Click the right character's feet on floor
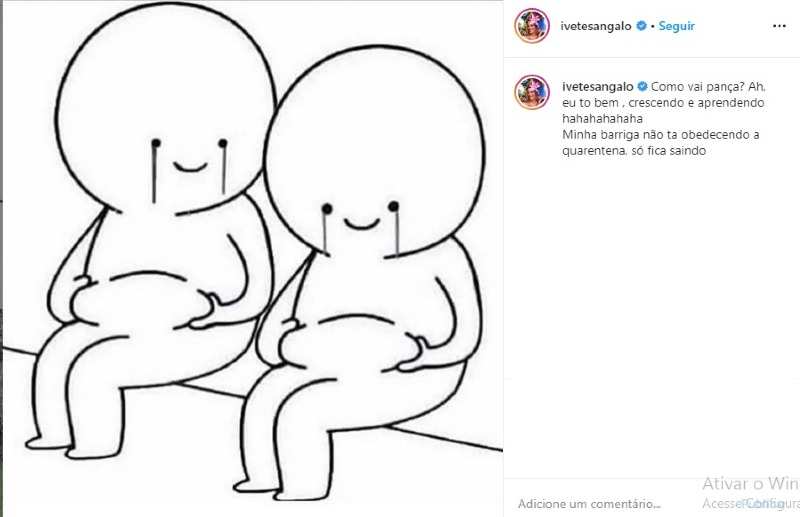Viewport: 800px width, 517px height. pyautogui.click(x=270, y=489)
